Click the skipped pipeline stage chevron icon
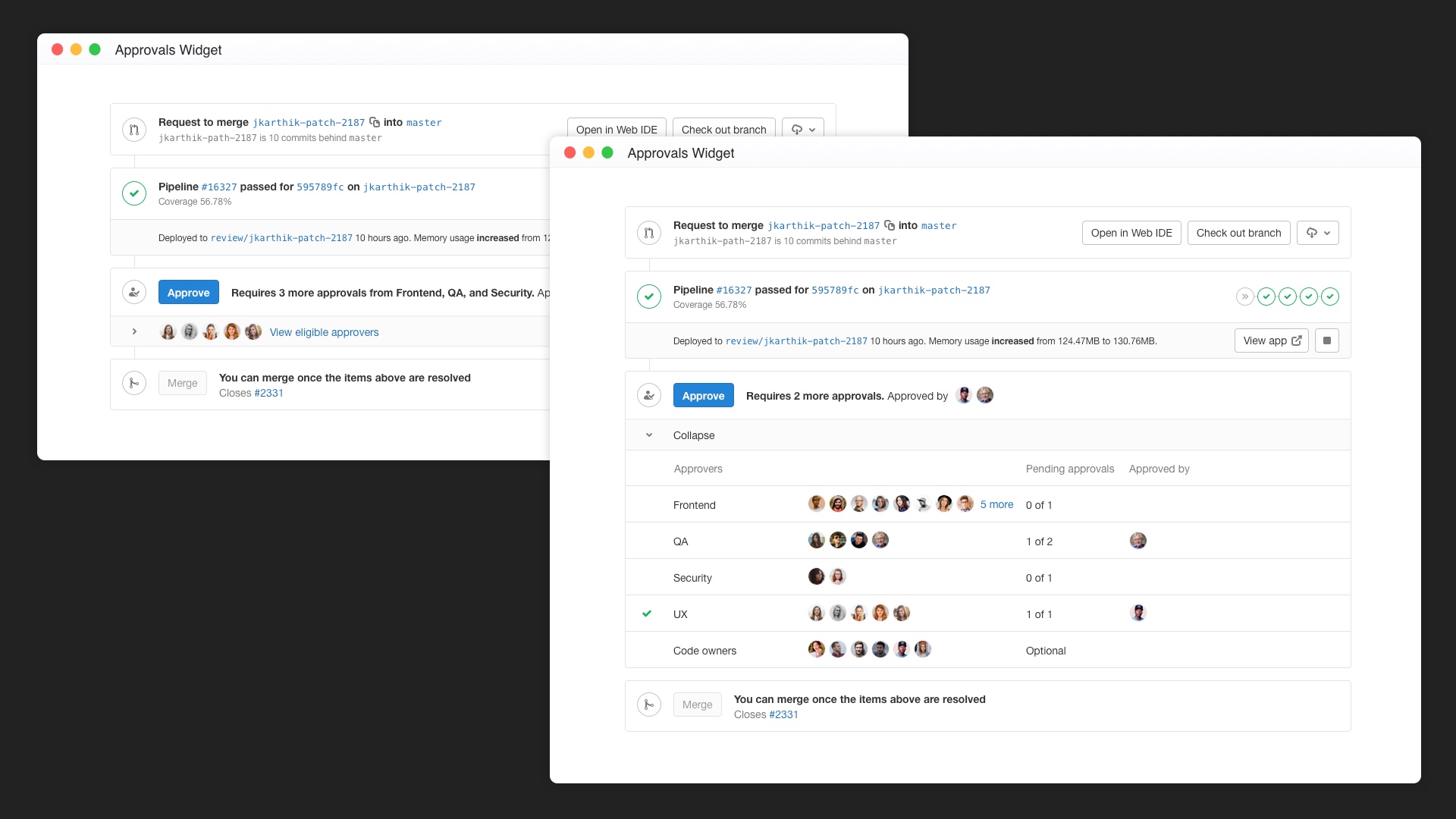 click(x=1244, y=297)
